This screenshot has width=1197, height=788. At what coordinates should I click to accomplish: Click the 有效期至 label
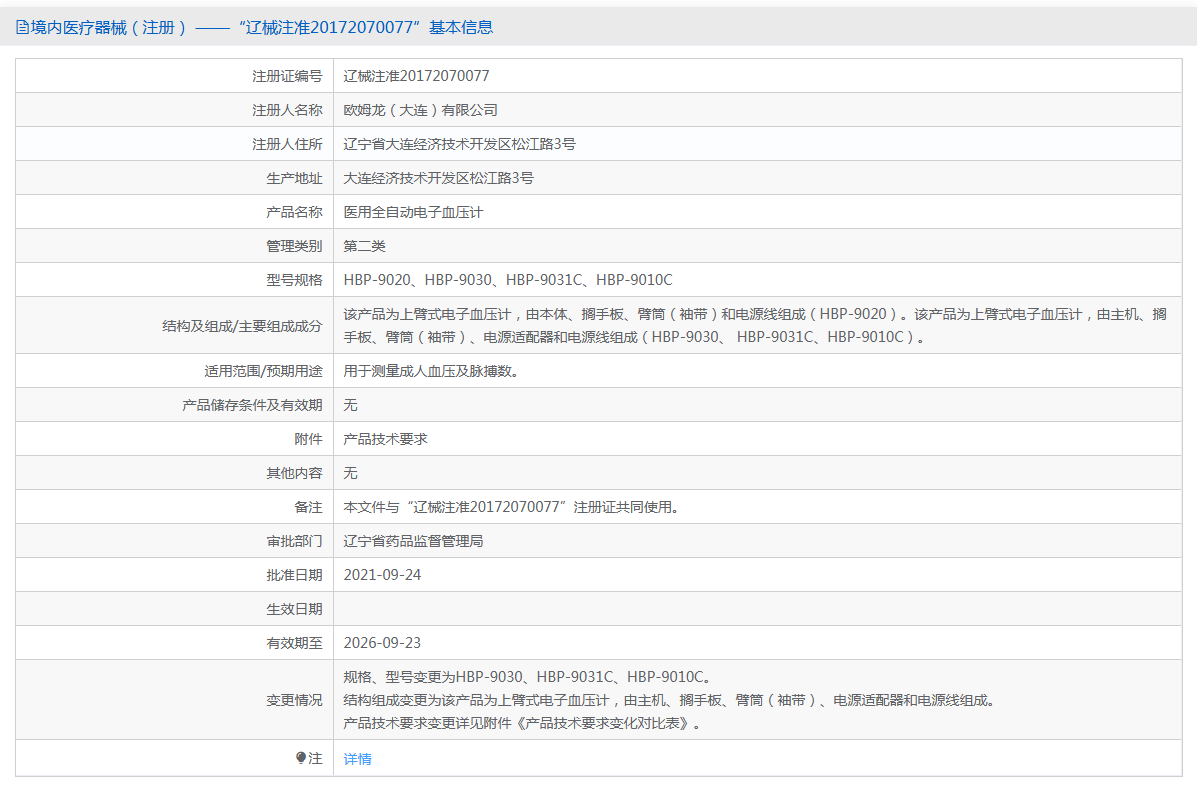coord(294,643)
